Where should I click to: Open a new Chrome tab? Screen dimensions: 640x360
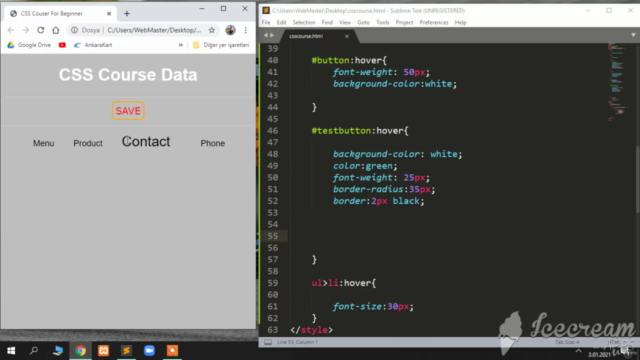point(127,13)
